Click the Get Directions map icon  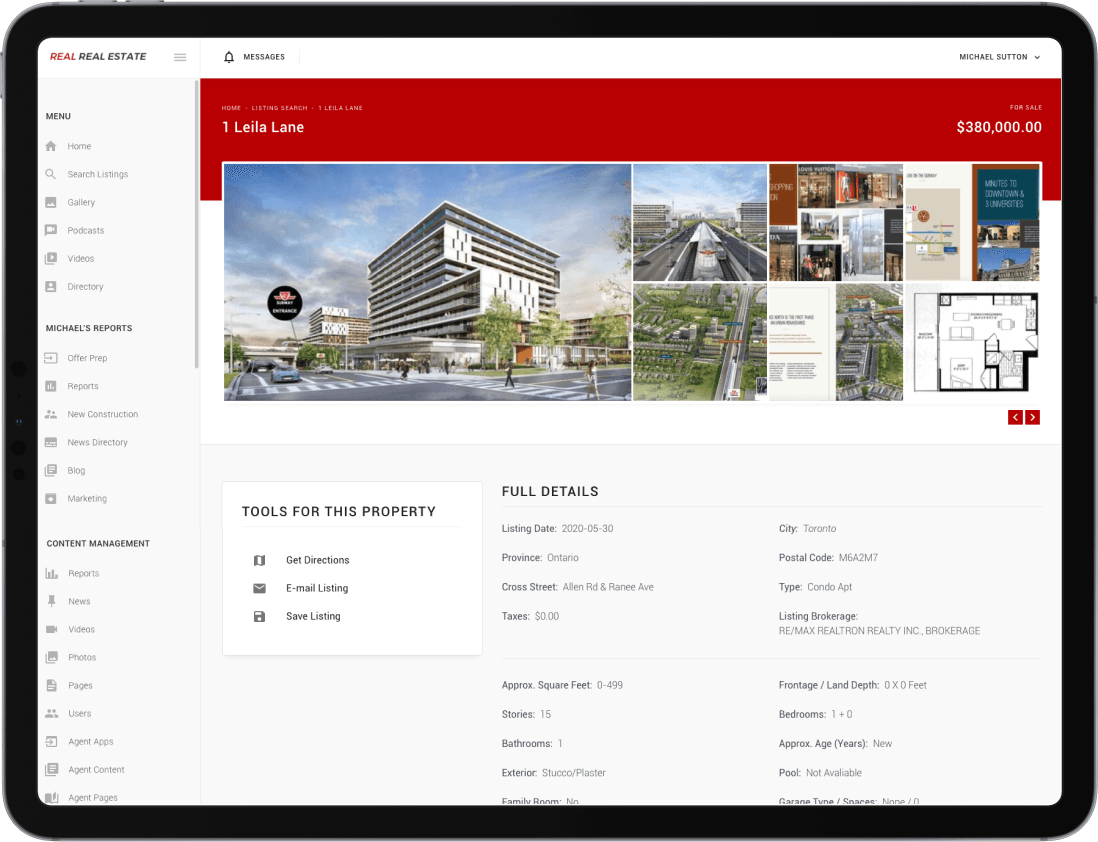(260, 560)
